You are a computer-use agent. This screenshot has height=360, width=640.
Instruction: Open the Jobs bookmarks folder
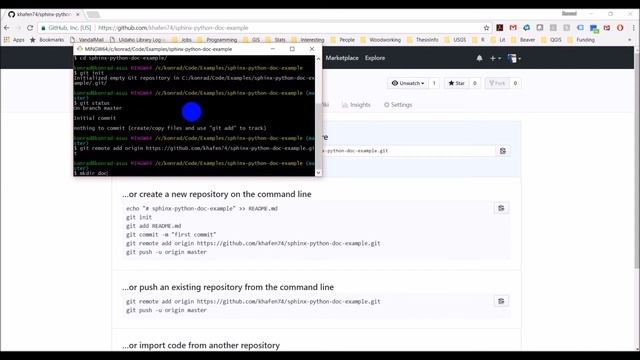point(182,40)
